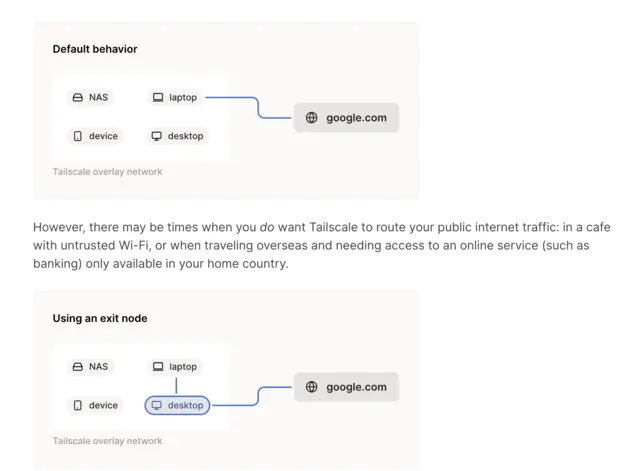
Task: Click the NAS drive icon in exit node diagram
Action: 78,367
